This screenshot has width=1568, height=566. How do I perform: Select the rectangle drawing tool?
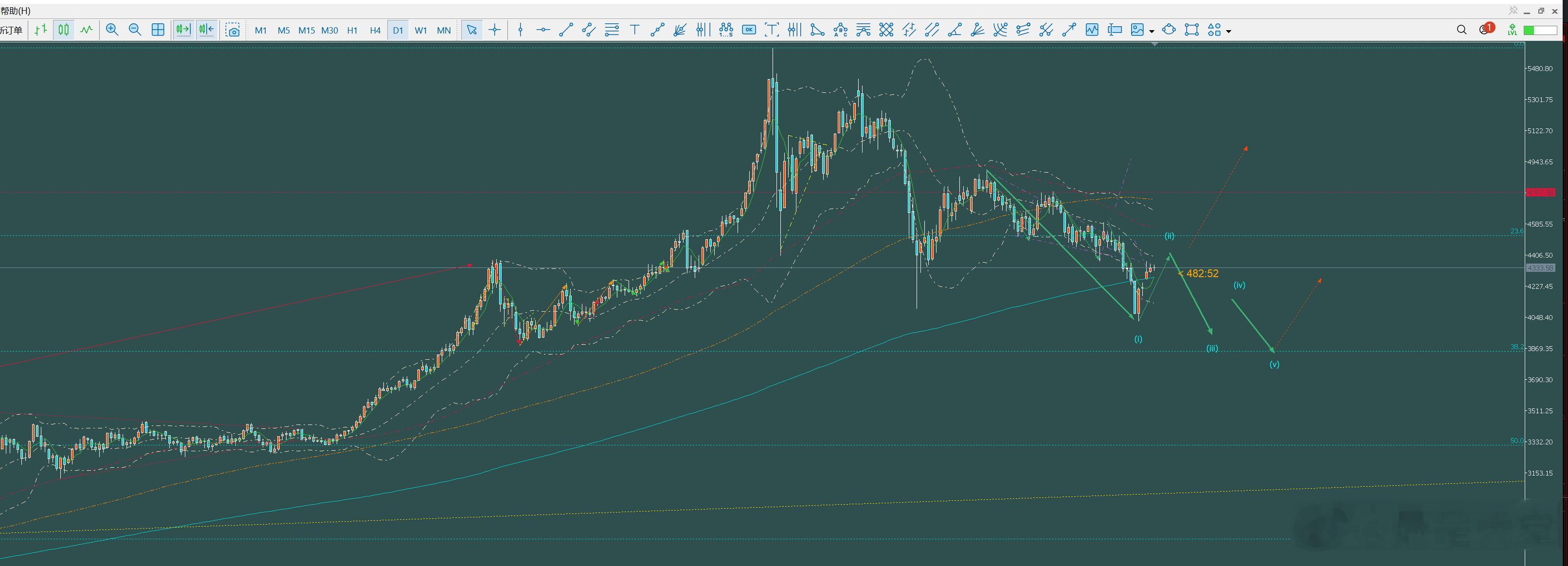click(x=1192, y=30)
